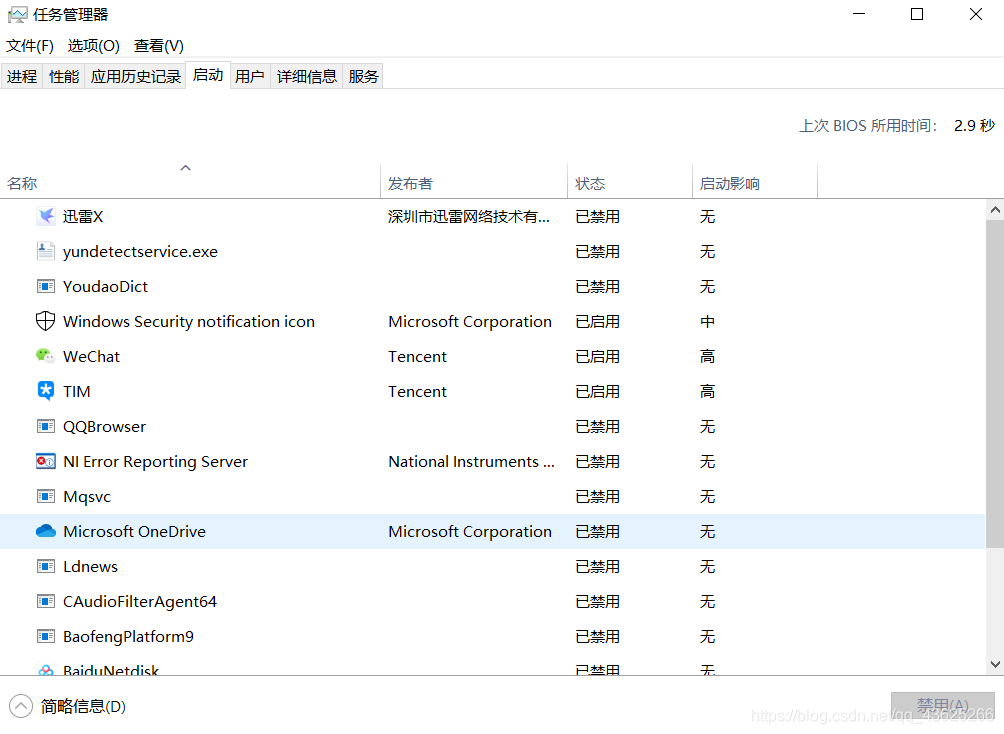Click the 禁用(A) button
The height and width of the screenshot is (734, 1004).
[942, 706]
